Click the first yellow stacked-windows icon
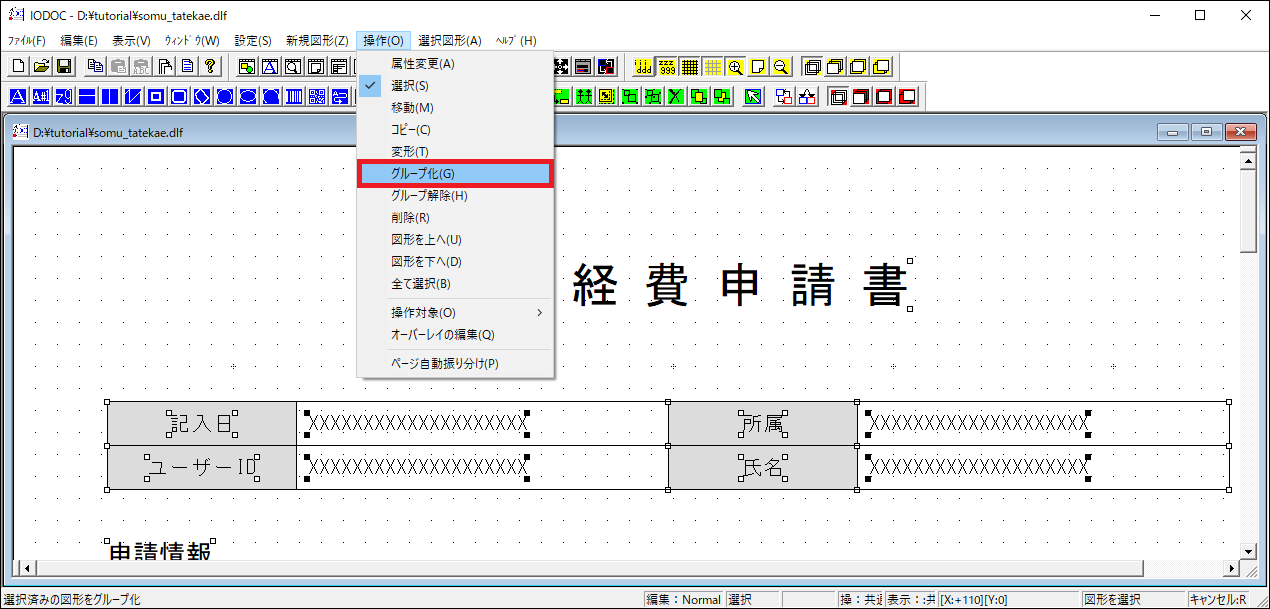The image size is (1270, 609). click(813, 67)
